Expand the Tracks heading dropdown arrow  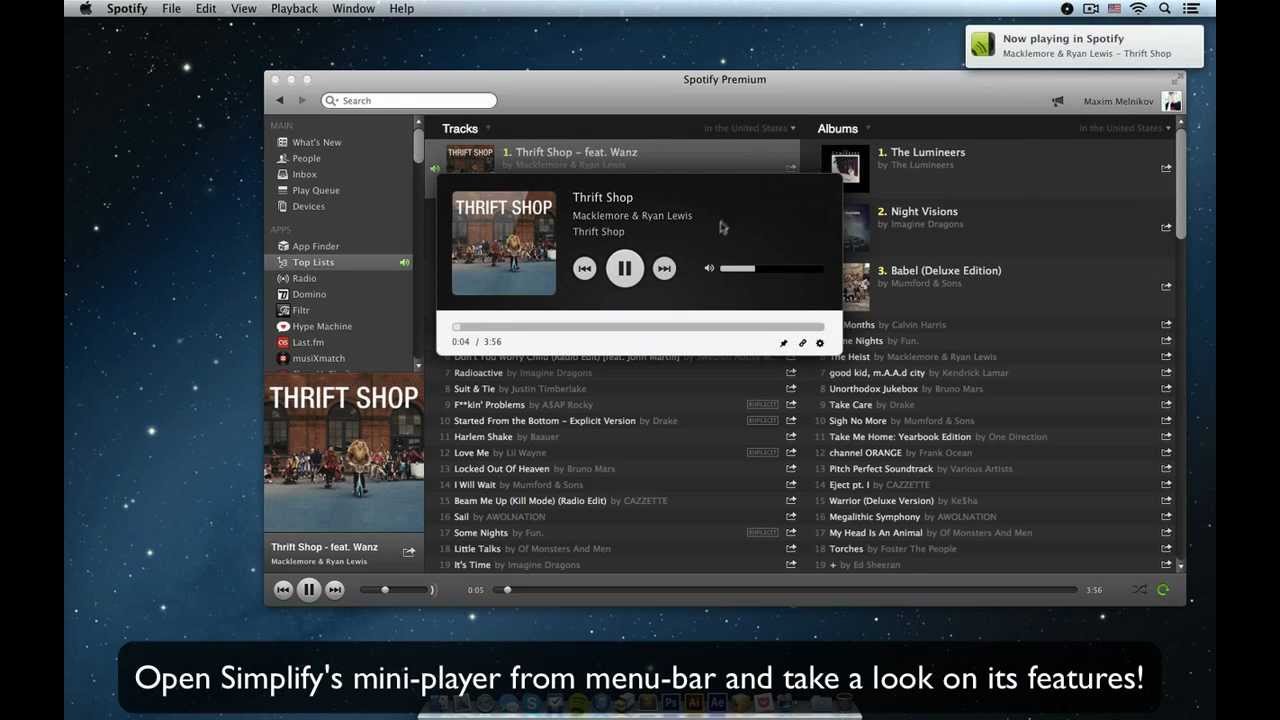[x=488, y=129]
